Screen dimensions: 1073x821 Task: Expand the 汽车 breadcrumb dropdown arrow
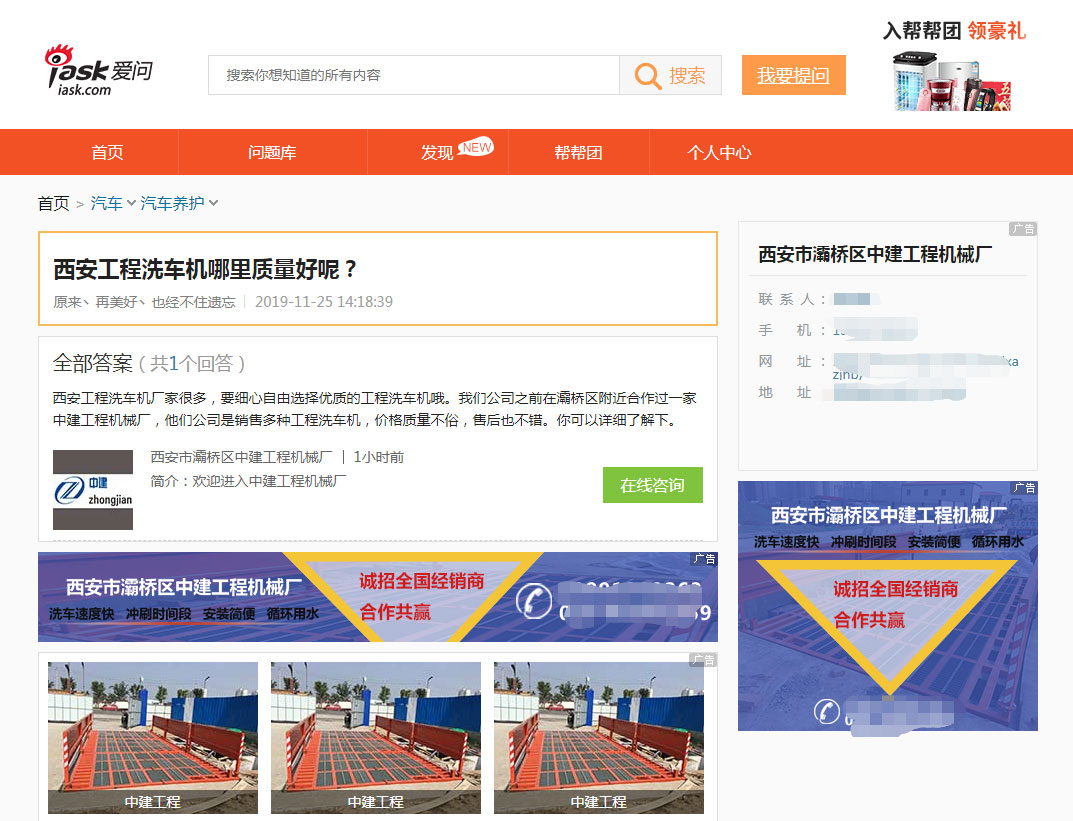pos(131,203)
